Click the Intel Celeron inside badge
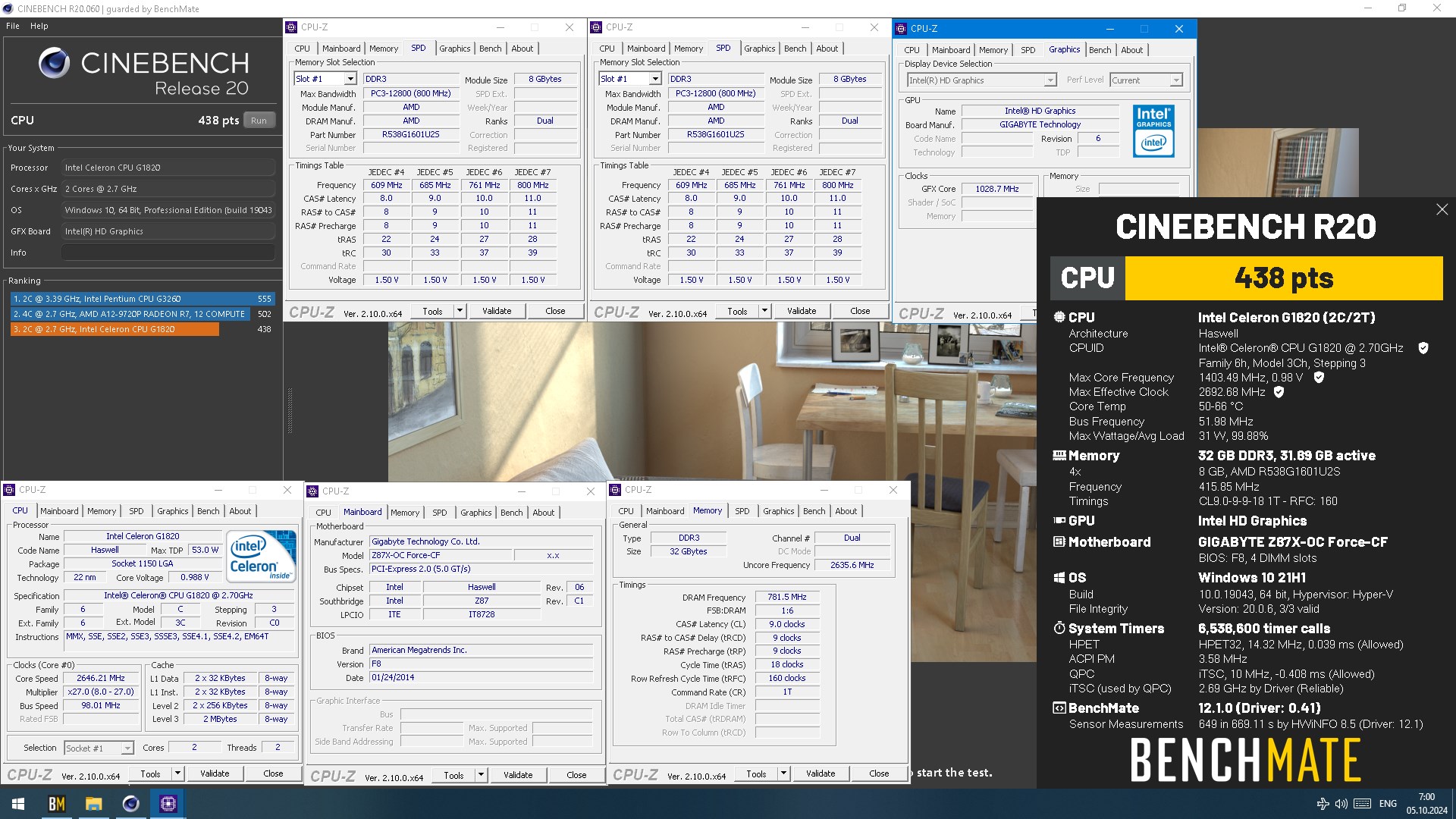The height and width of the screenshot is (819, 1456). 261,557
